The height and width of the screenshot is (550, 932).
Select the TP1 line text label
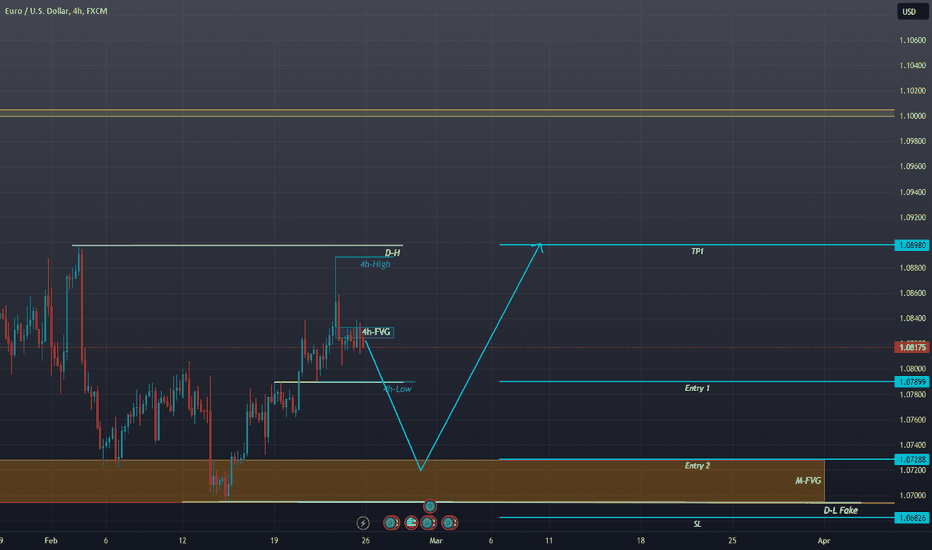tap(697, 252)
